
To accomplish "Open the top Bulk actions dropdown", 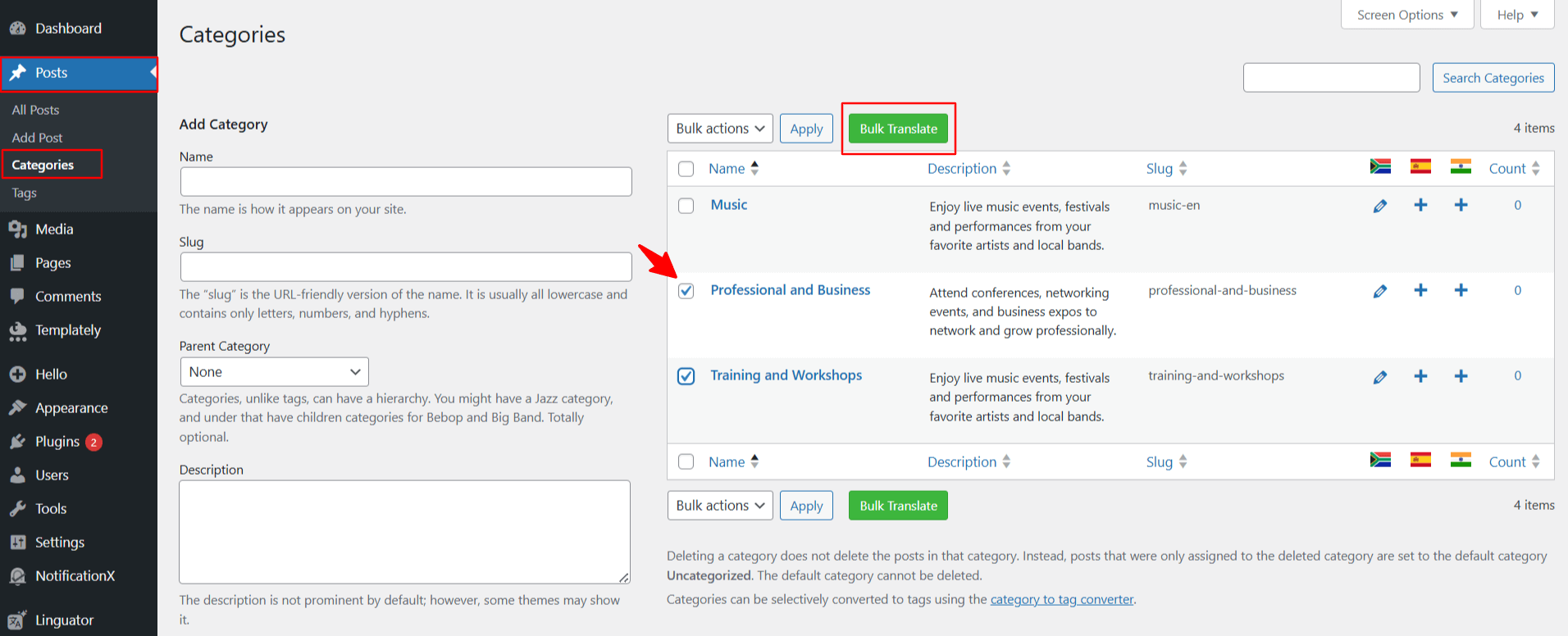I will [719, 129].
